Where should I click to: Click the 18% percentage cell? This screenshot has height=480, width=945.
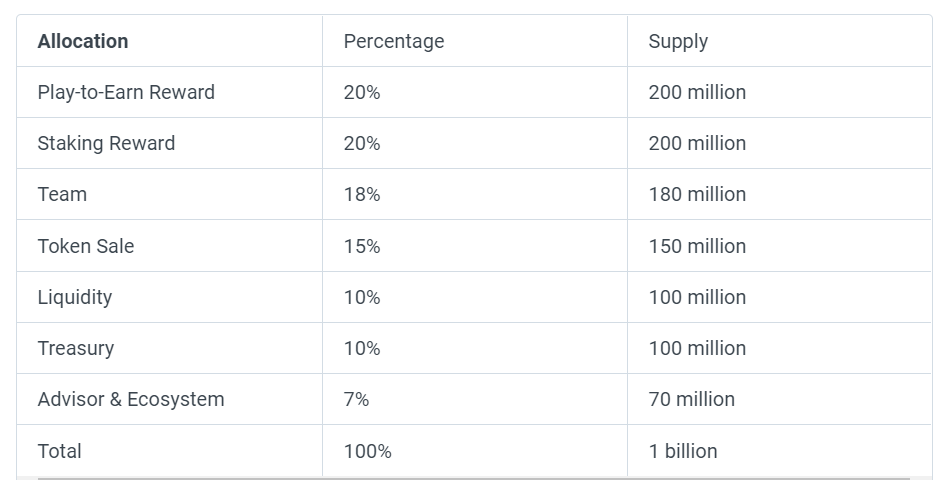(x=362, y=194)
